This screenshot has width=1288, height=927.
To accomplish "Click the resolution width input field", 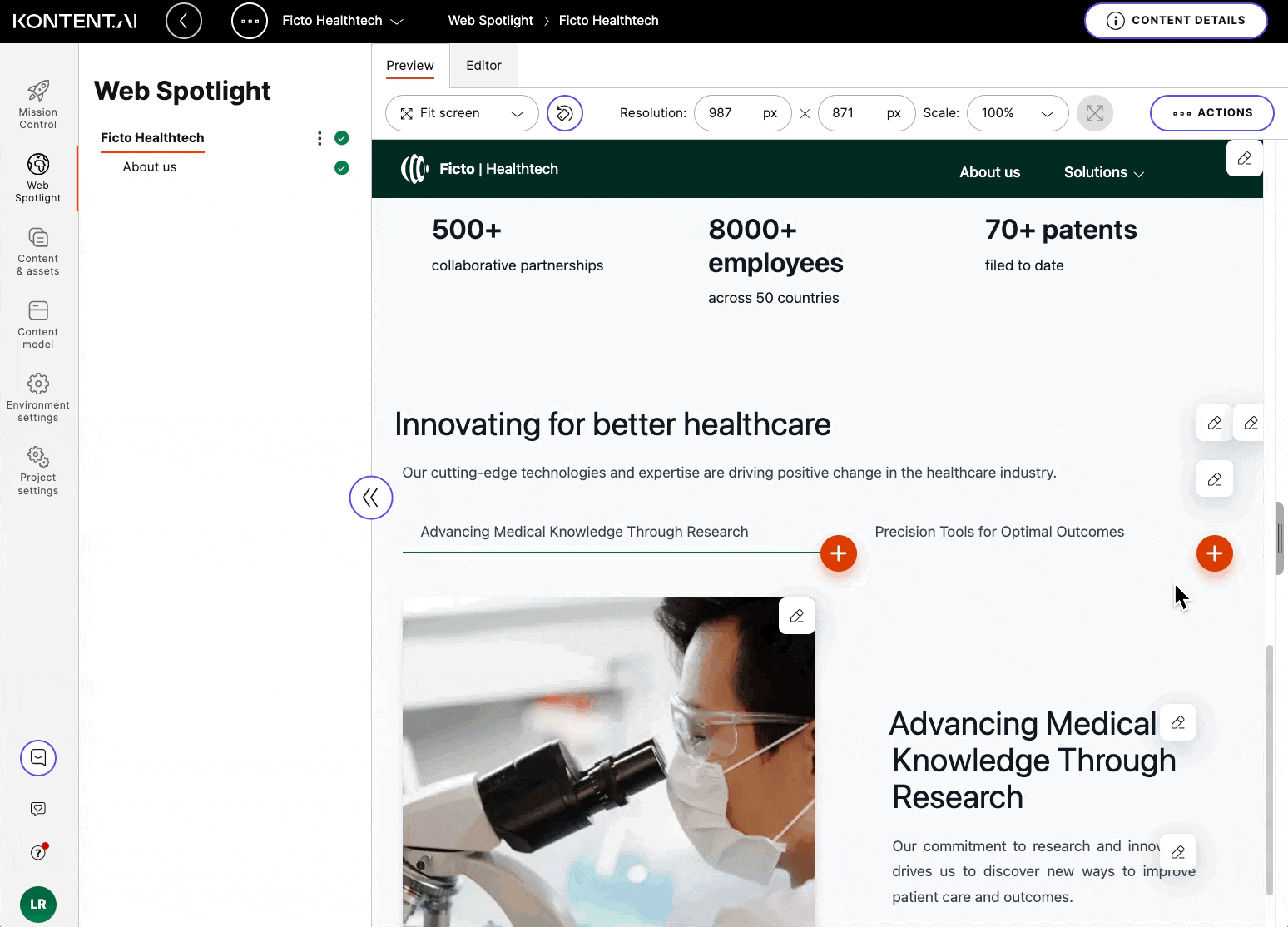I will coord(729,113).
